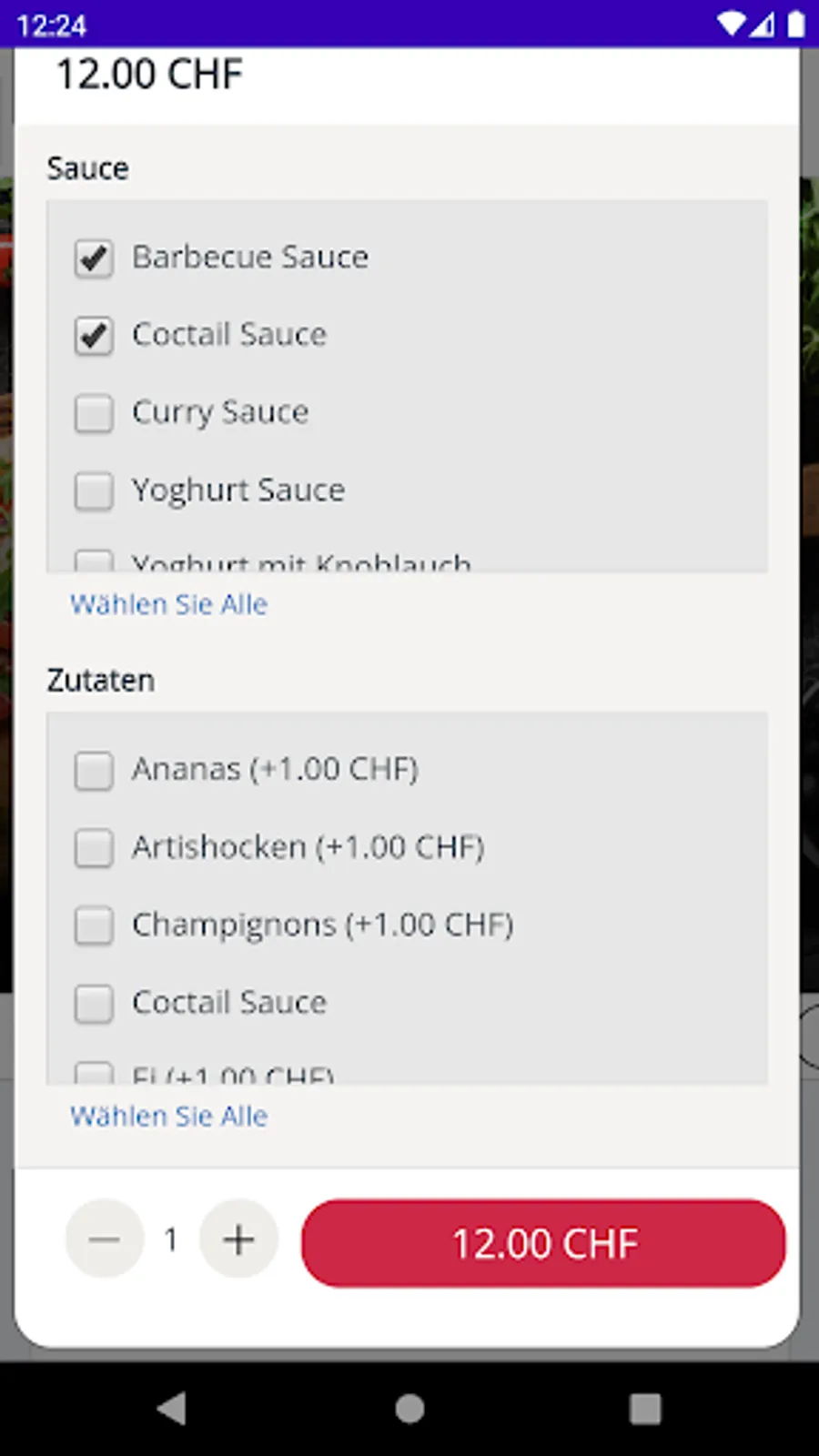The width and height of the screenshot is (819, 1456).
Task: Tap the battery status icon
Action: point(796,25)
